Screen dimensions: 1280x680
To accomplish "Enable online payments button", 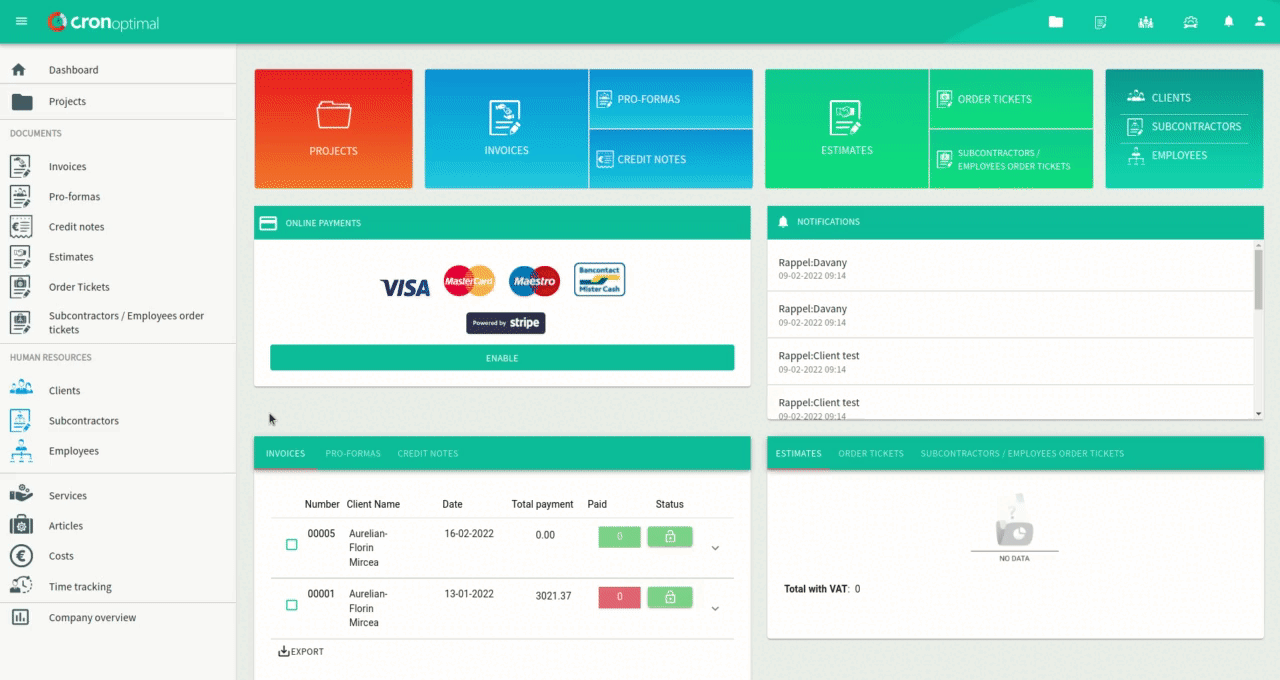I will [x=502, y=358].
